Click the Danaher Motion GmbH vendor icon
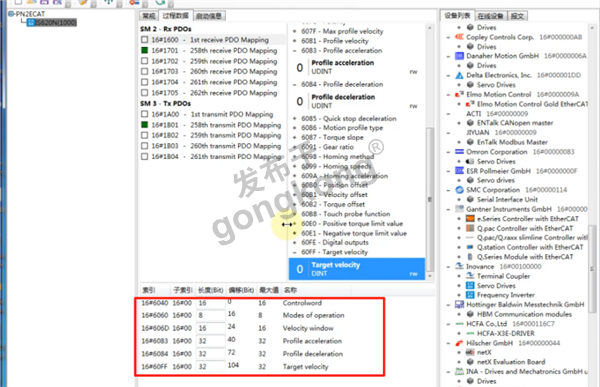The width and height of the screenshot is (600, 387). [x=459, y=56]
